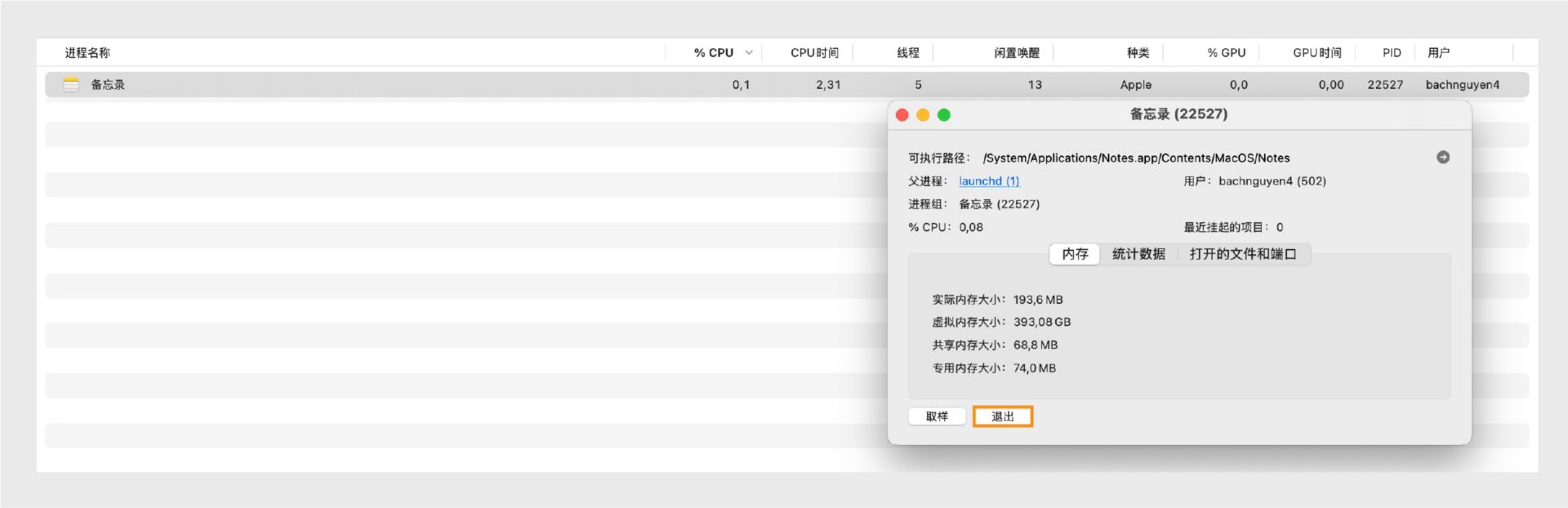Toggle sort direction chevron on % CPU column
The width and height of the screenshot is (1568, 508).
pyautogui.click(x=749, y=53)
